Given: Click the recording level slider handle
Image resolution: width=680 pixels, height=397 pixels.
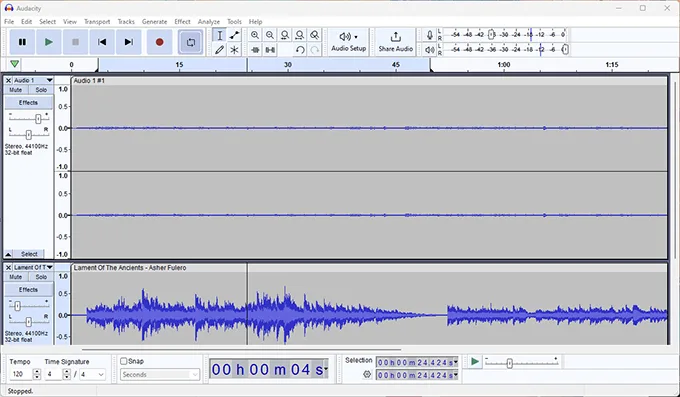Looking at the screenshot, I should pos(491,35).
